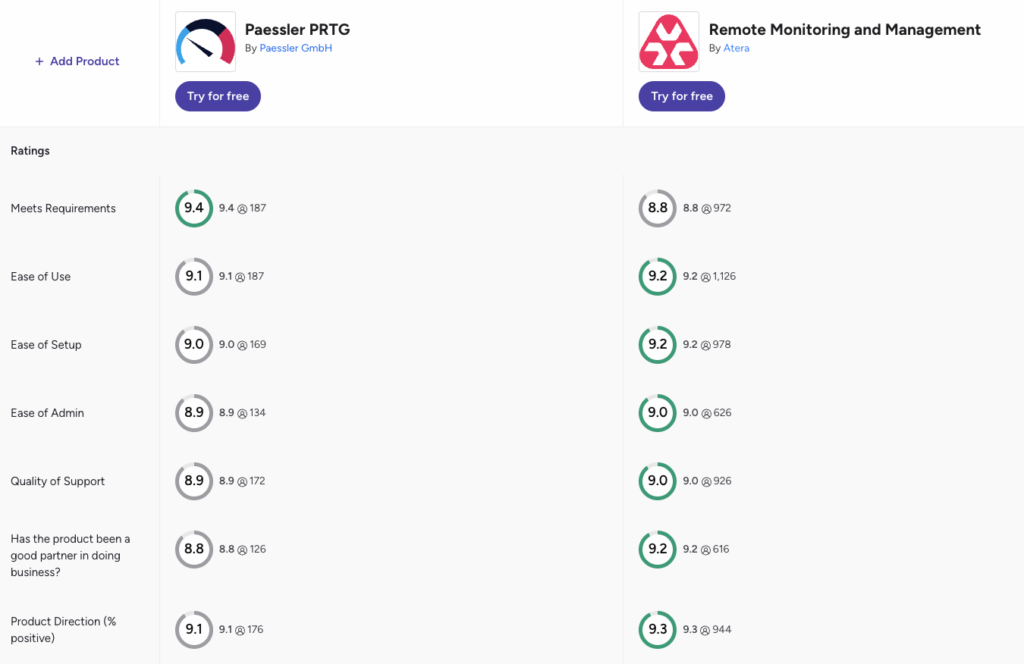Screen dimensions: 1024x664
Task: Click the Atera red triangle logo
Action: click(669, 42)
